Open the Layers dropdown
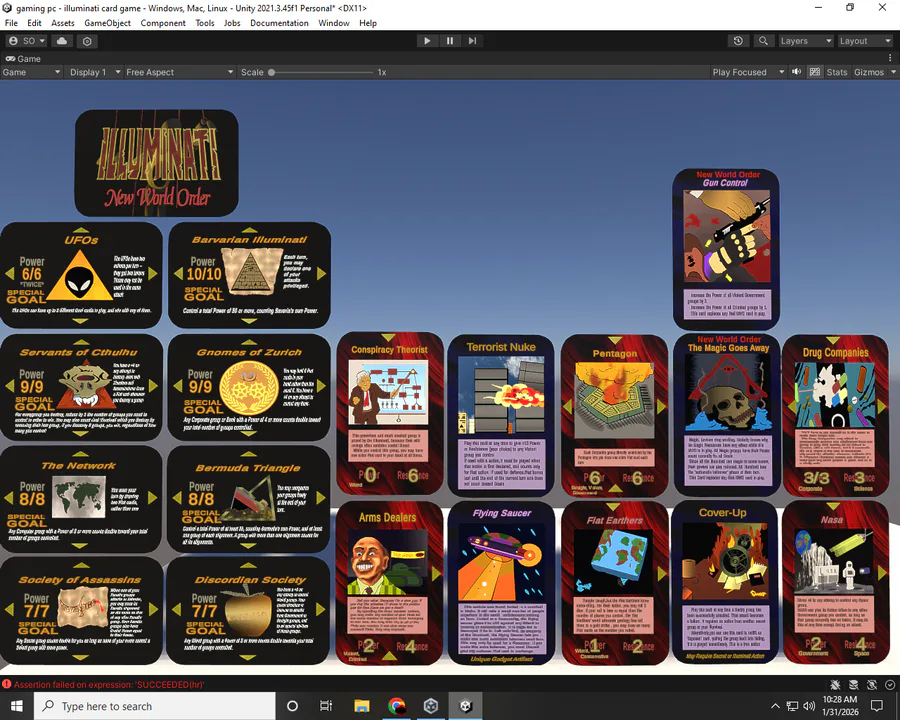 (805, 41)
